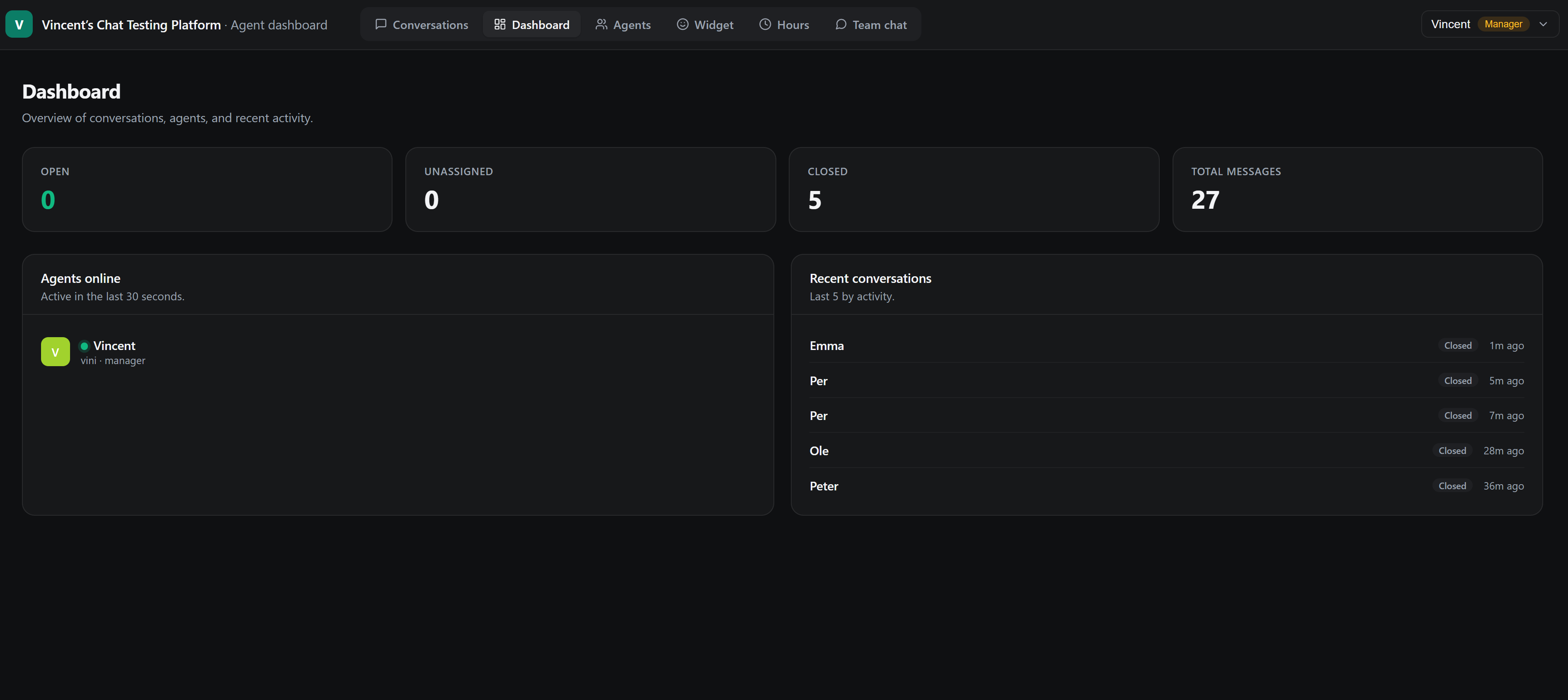The image size is (1568, 700).
Task: Go to the Agents tab
Action: [x=623, y=24]
